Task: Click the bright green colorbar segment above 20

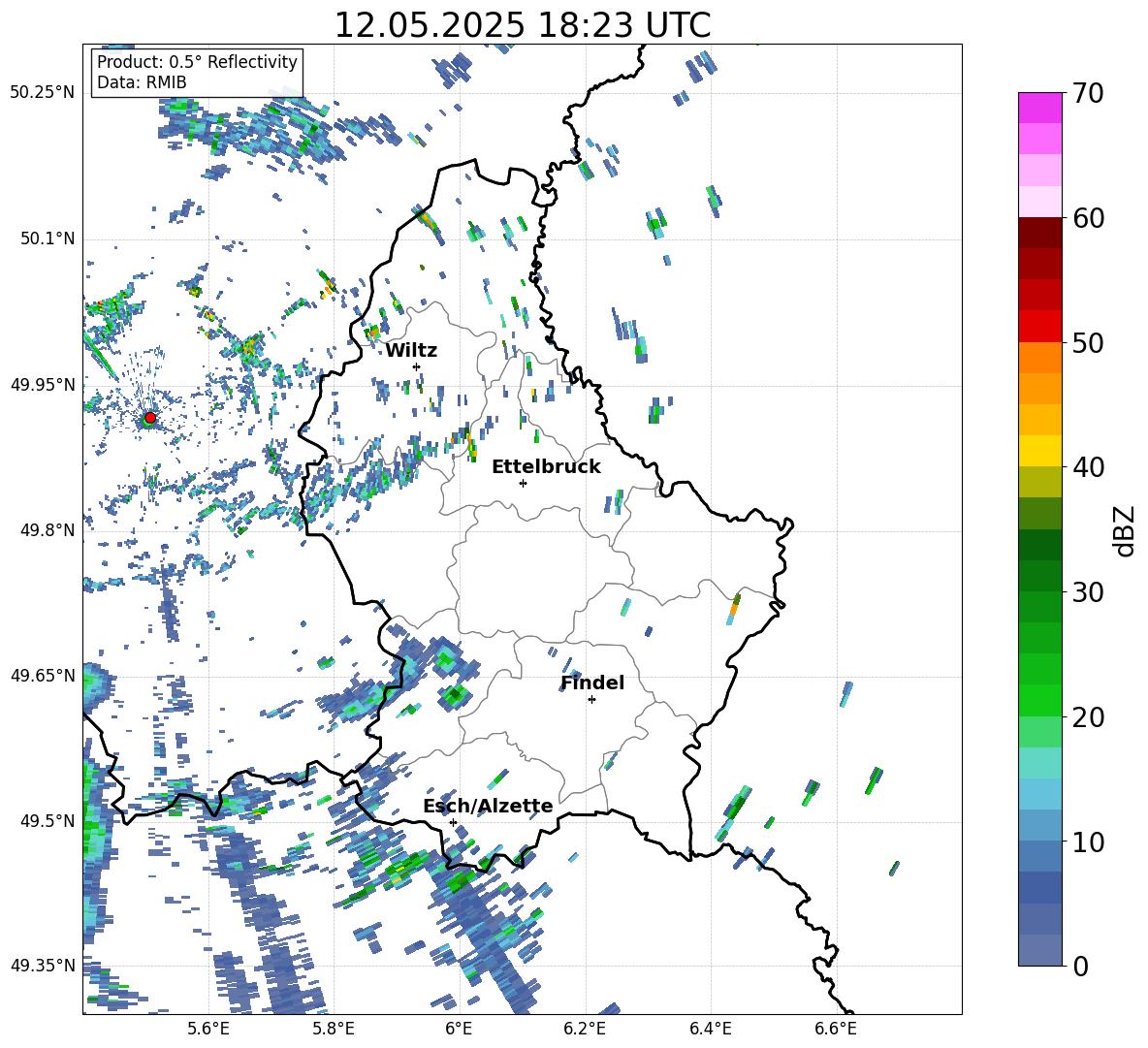Action: pos(1040,700)
